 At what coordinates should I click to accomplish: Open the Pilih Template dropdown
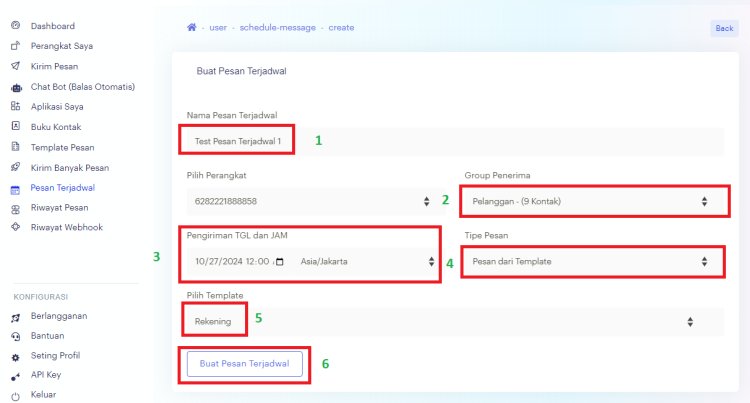(x=455, y=321)
